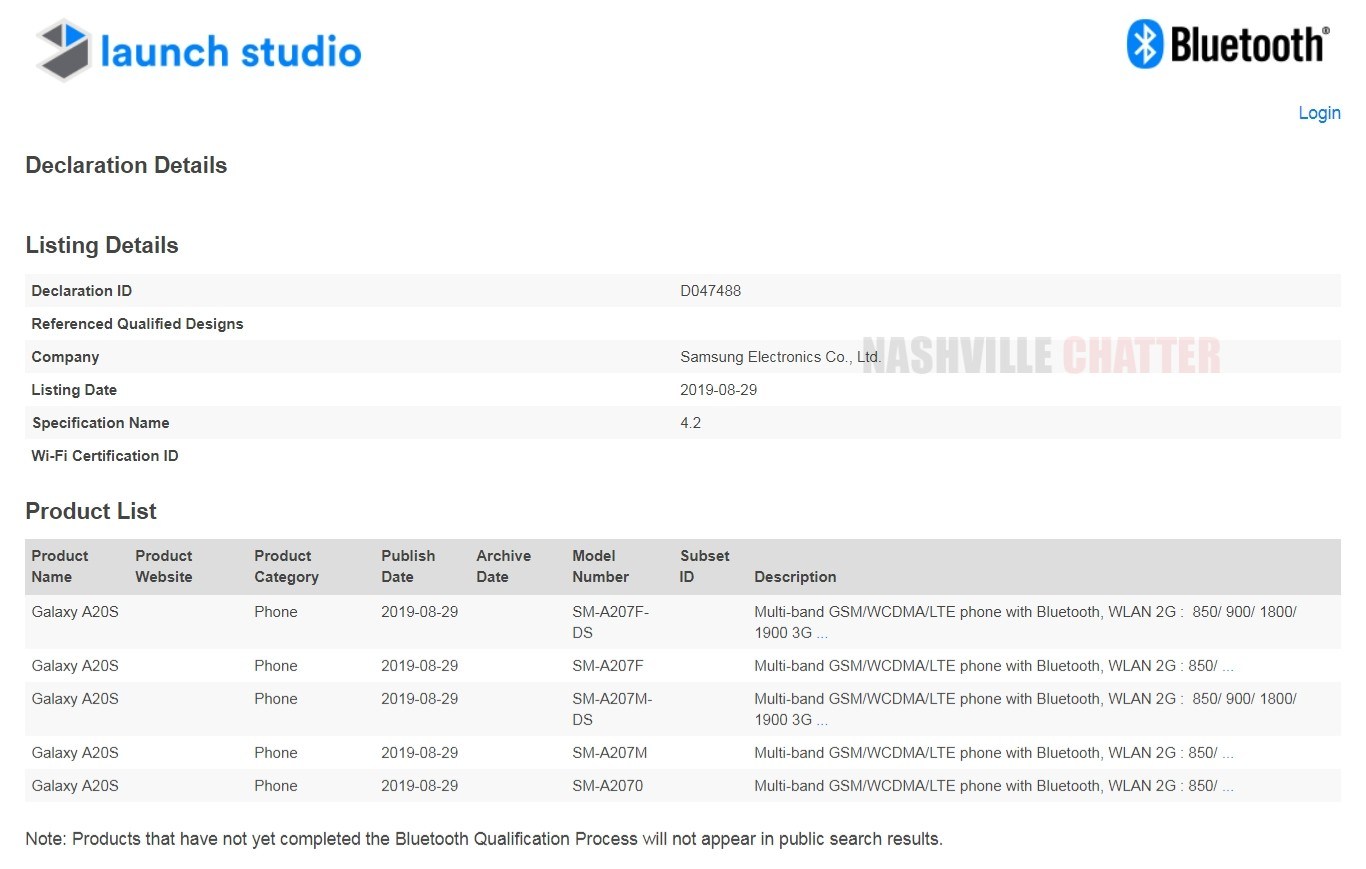Select model number SM-A2070
The height and width of the screenshot is (869, 1366).
coord(608,786)
